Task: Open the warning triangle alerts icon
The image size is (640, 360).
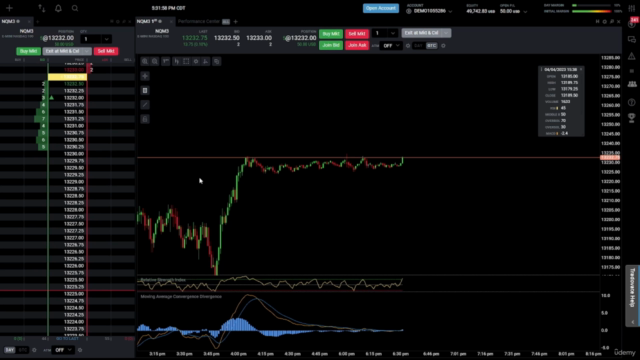Action: click(632, 56)
